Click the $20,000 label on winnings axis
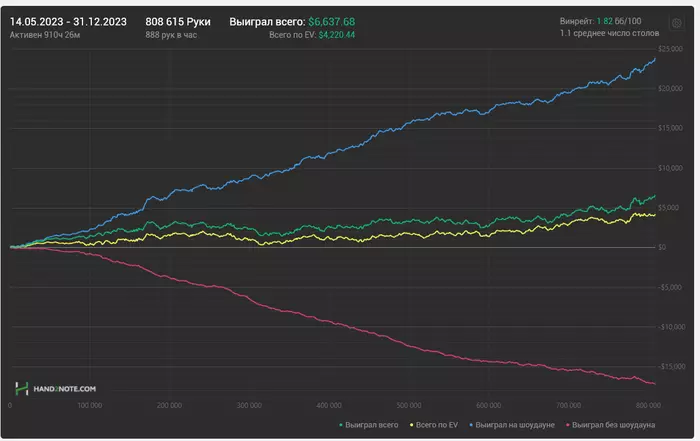This screenshot has height=441, width=700. 671,88
